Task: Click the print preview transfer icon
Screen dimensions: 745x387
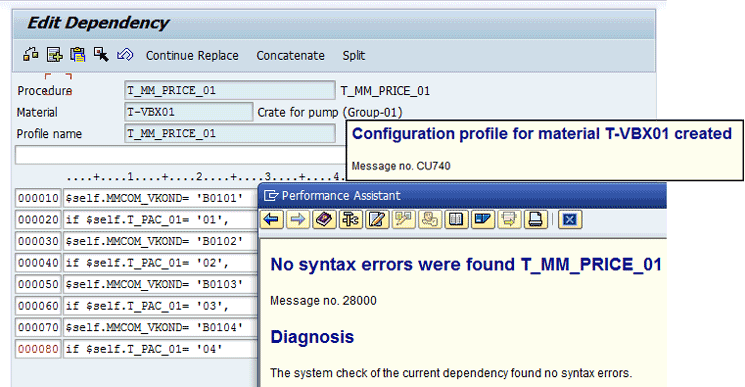Action: point(509,219)
